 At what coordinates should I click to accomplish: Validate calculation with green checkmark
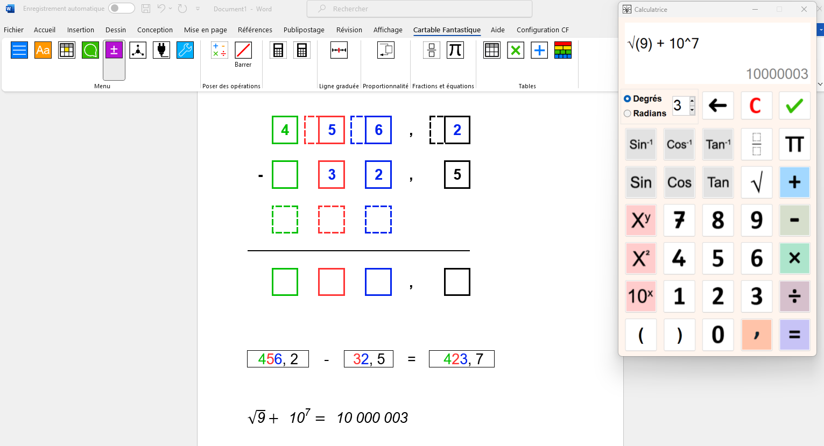(794, 106)
